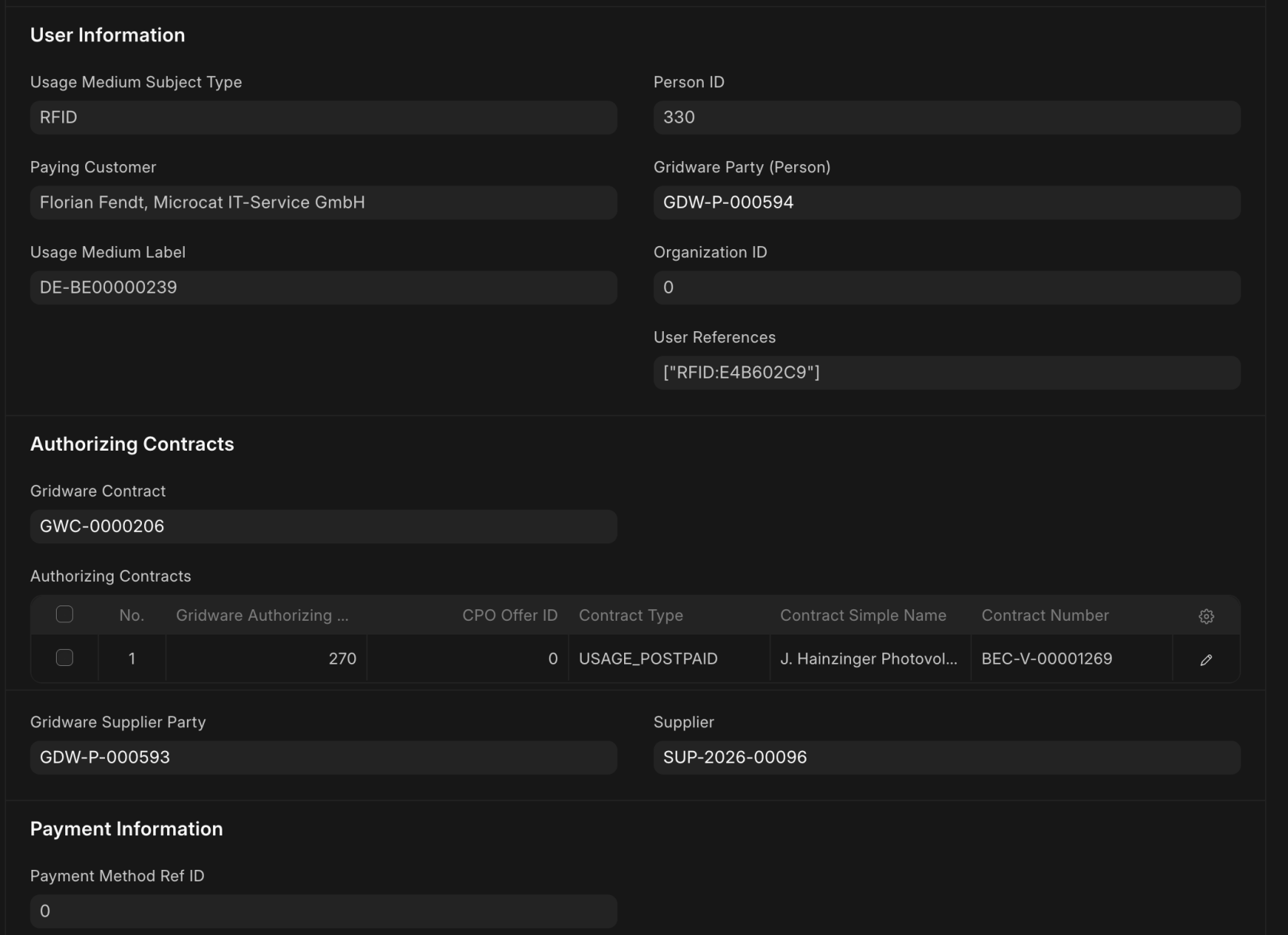This screenshot has height=935, width=1288.
Task: Select the BEC-V-00001269 contract number cell
Action: click(1072, 658)
